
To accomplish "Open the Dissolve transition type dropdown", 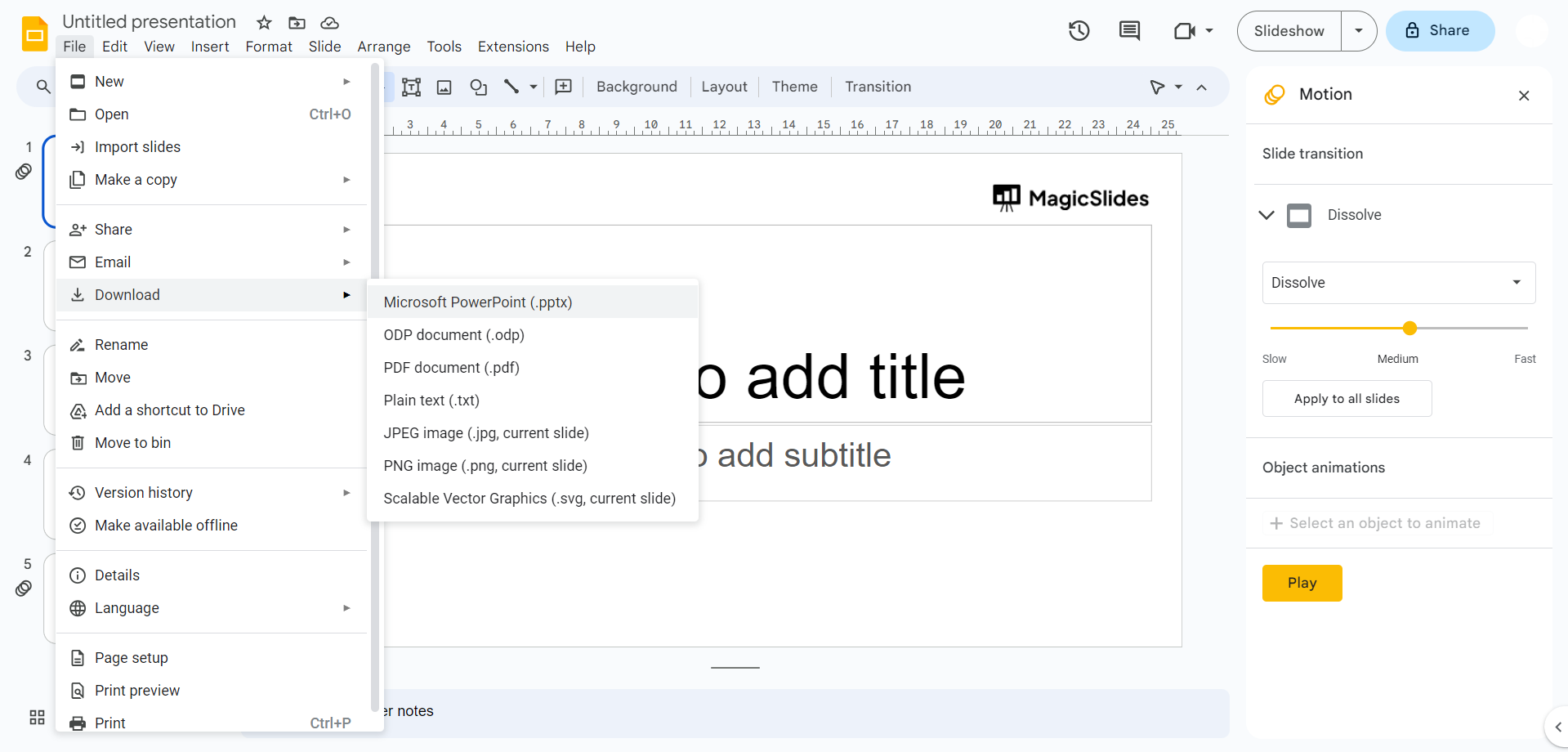I will coord(1398,283).
